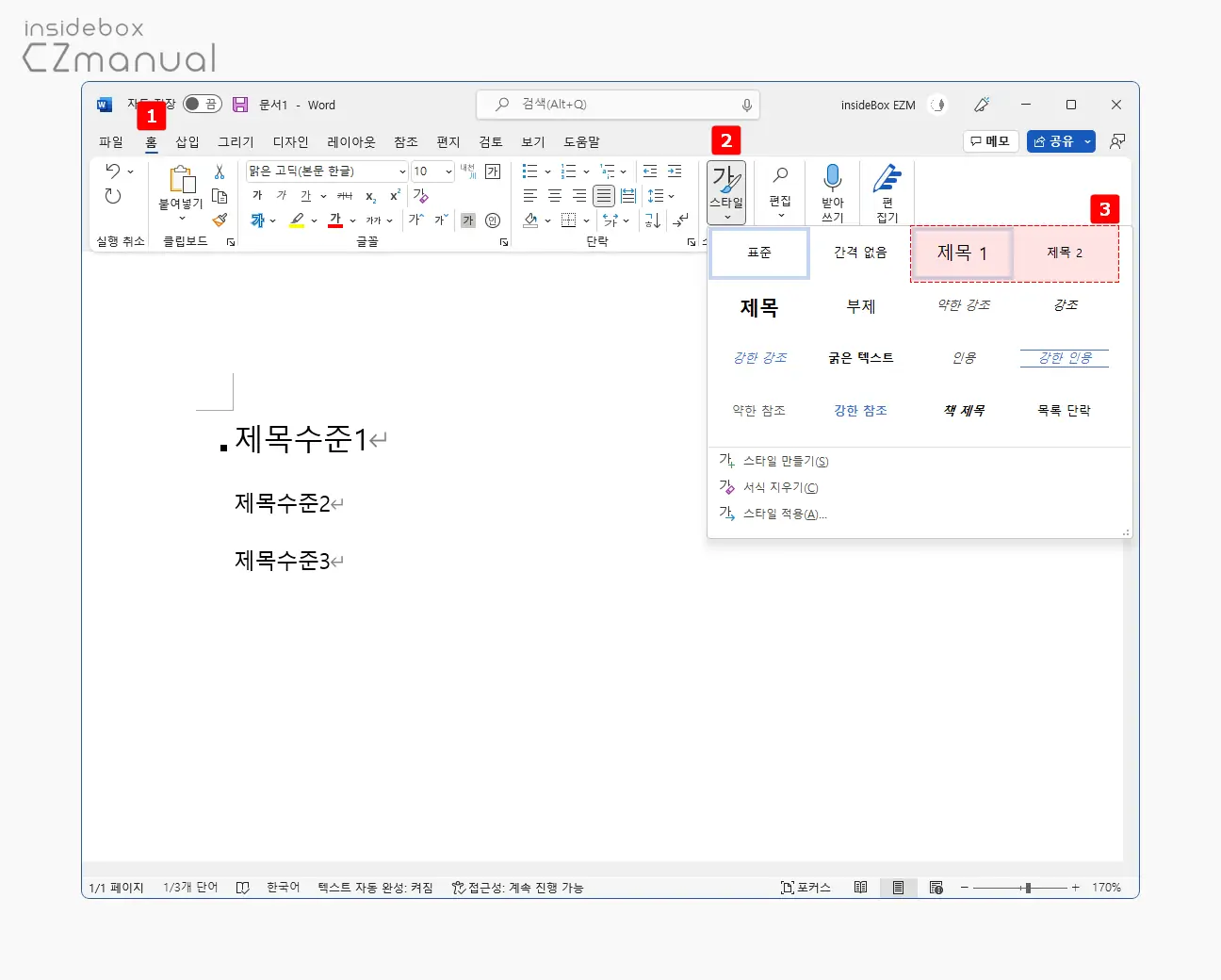1221x980 pixels.
Task: Click the 공유 share button
Action: 1054,141
